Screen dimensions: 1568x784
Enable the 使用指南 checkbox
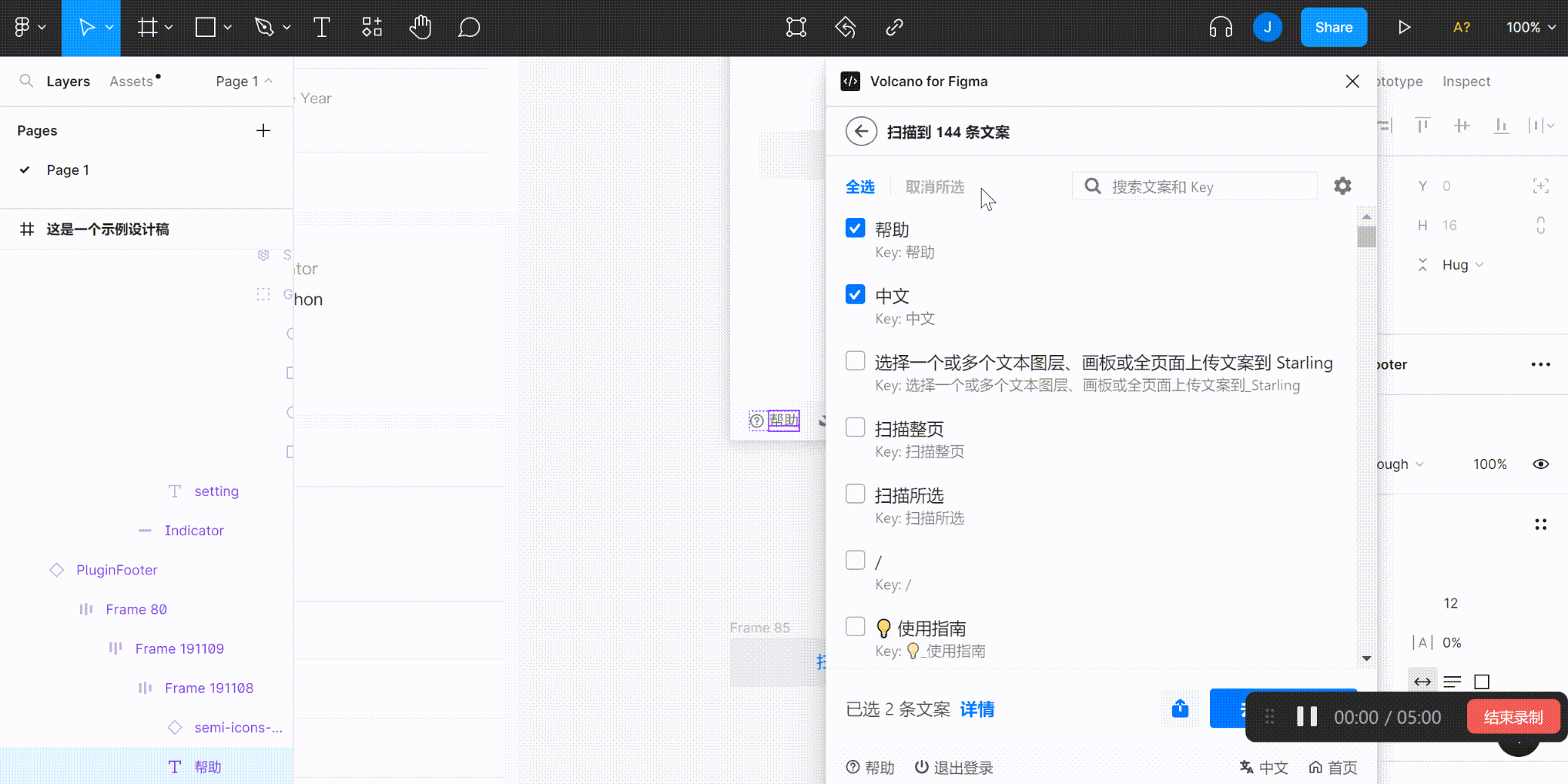[855, 627]
